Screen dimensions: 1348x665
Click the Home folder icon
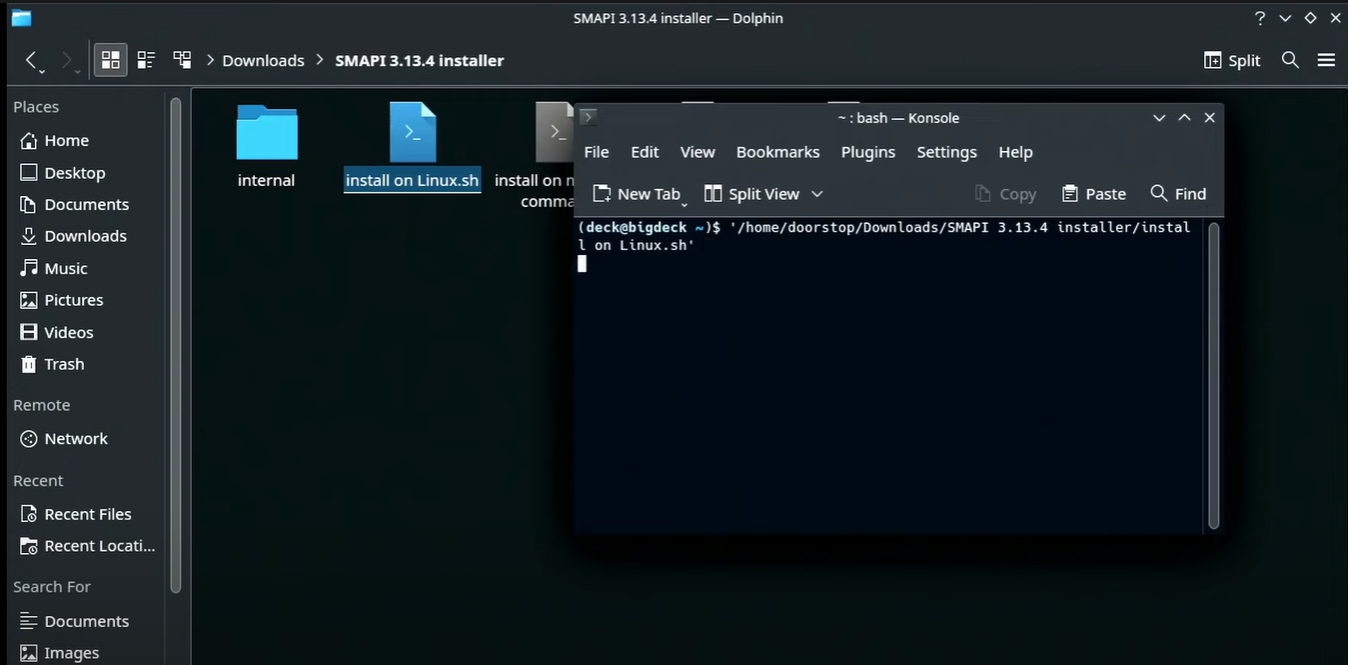pos(28,141)
